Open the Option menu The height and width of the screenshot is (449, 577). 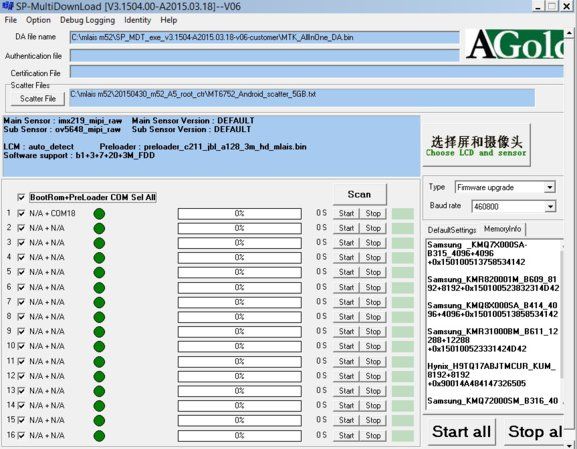(38, 20)
